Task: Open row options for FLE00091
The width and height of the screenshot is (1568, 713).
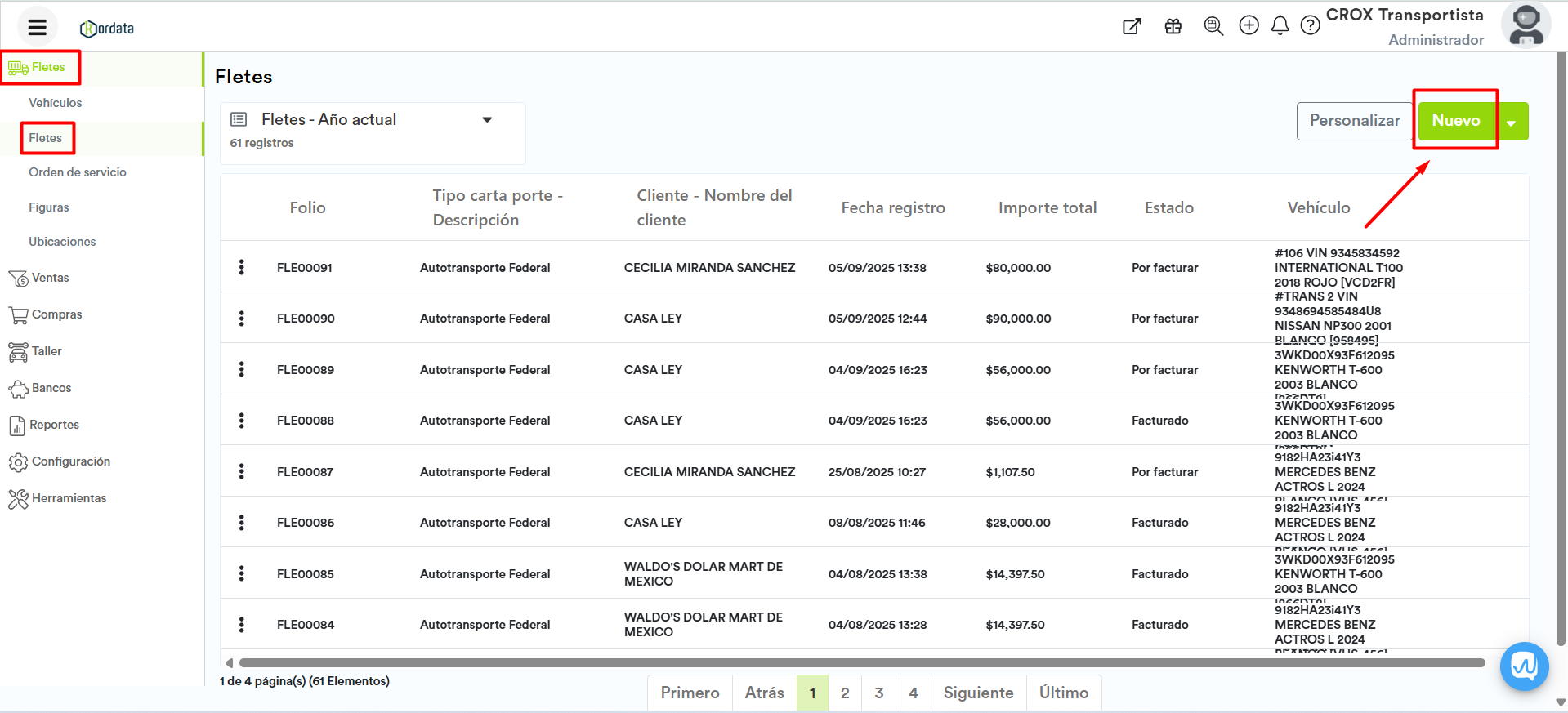Action: (x=242, y=267)
